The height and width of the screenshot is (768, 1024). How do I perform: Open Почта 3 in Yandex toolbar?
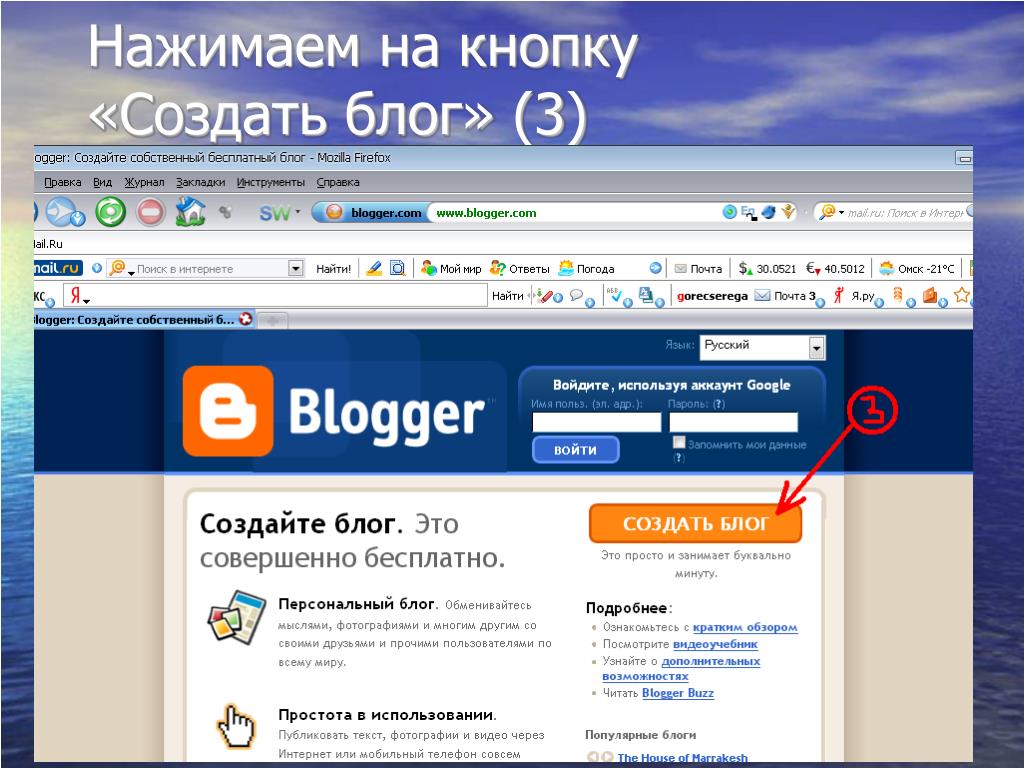[x=785, y=296]
